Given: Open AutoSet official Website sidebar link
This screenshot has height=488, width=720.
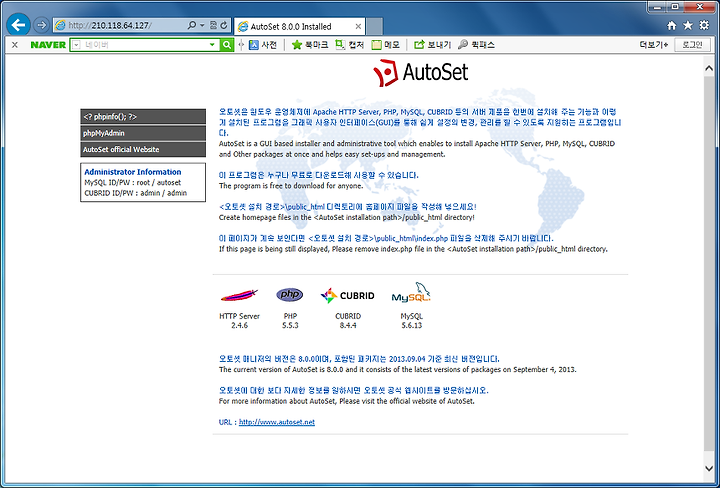Looking at the screenshot, I should pyautogui.click(x=143, y=149).
